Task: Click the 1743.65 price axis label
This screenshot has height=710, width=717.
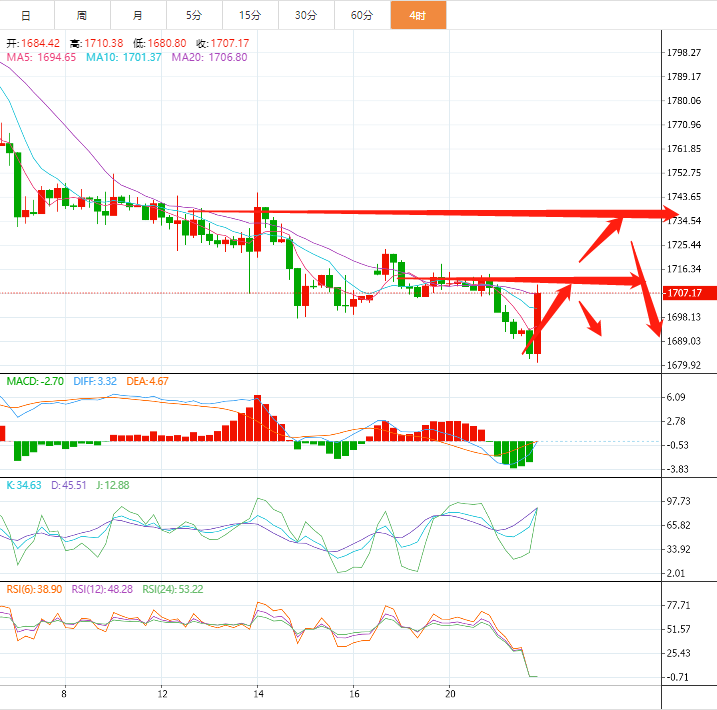Action: click(684, 197)
